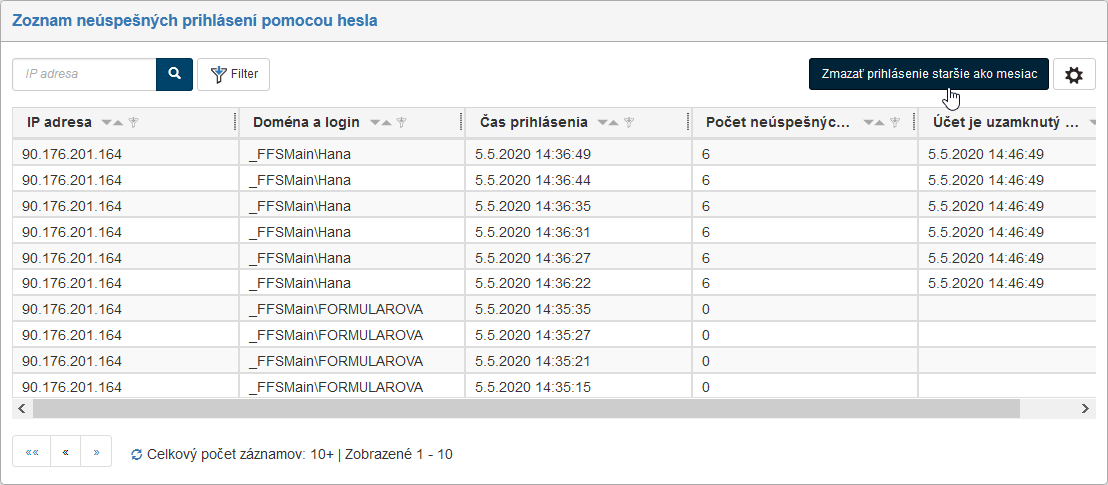1108x485 pixels.
Task: Sort by Počet neúspešných column arrows
Action: pyautogui.click(x=874, y=122)
